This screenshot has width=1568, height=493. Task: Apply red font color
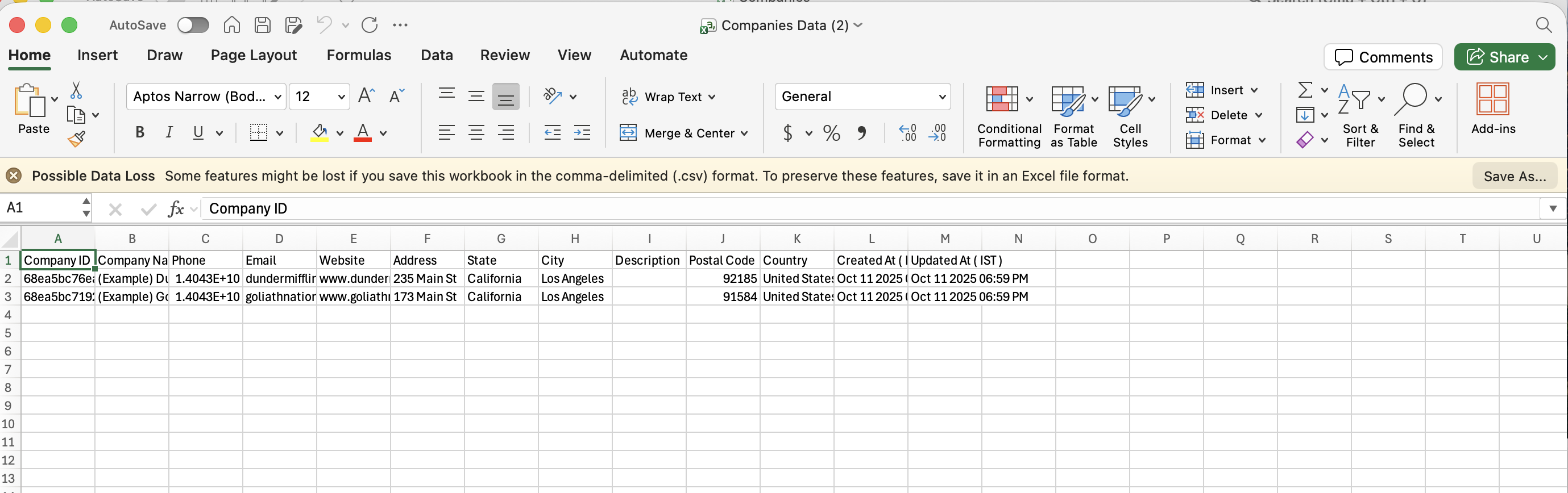[x=363, y=132]
